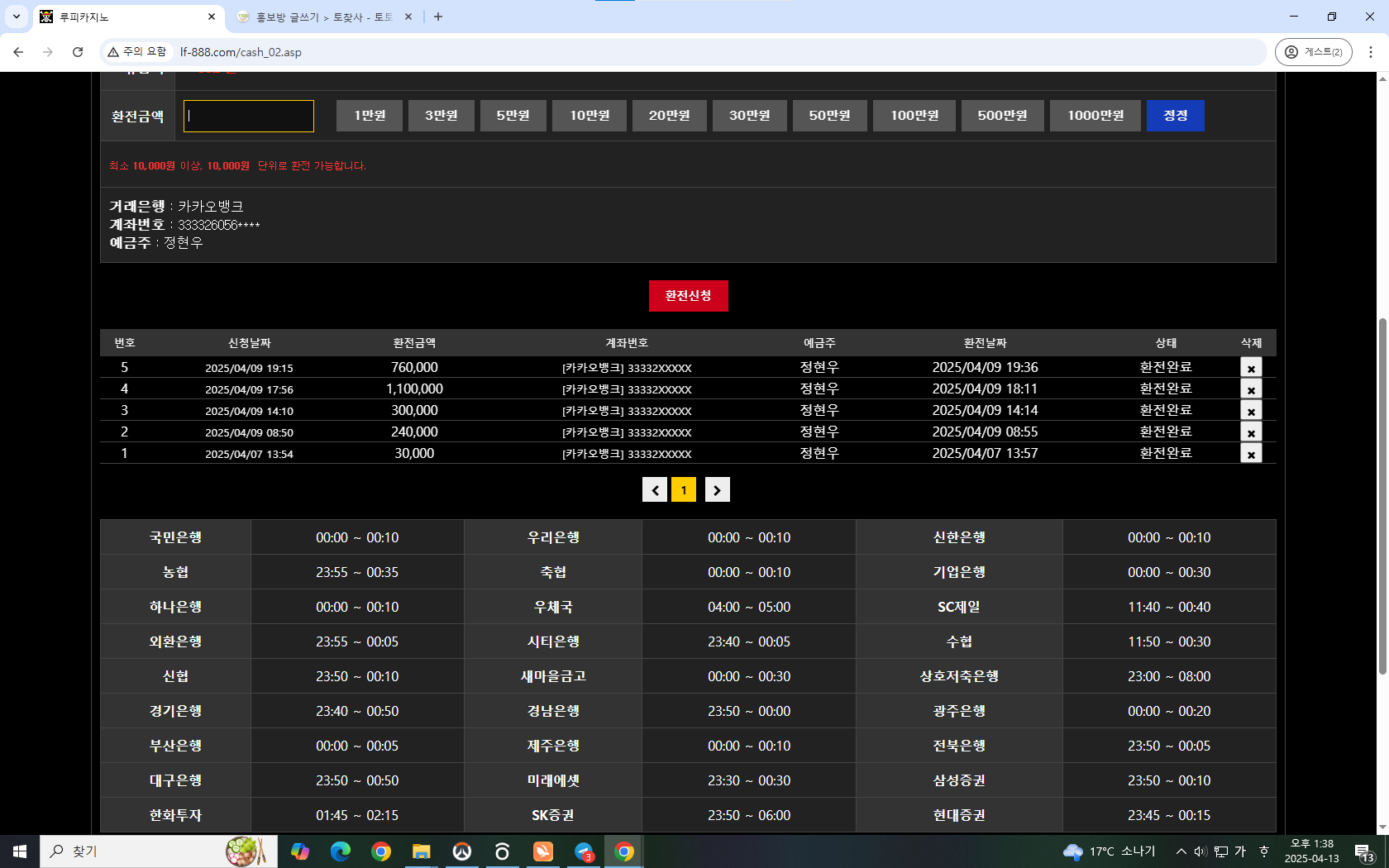
Task: Focus the 환전금액 input field
Action: tap(249, 116)
